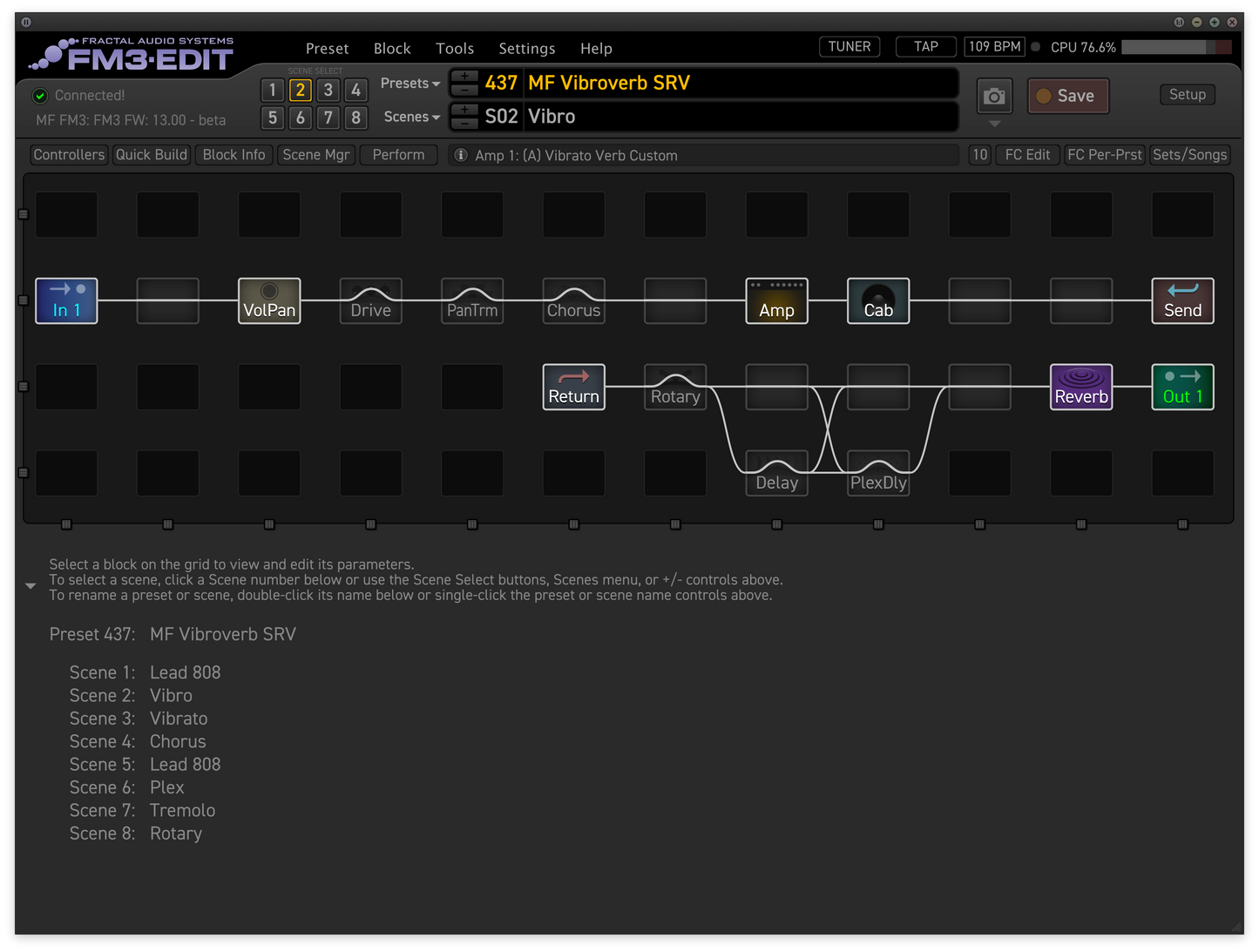Increment preset with plus button
Screen dimensions: 1259x952
465,76
